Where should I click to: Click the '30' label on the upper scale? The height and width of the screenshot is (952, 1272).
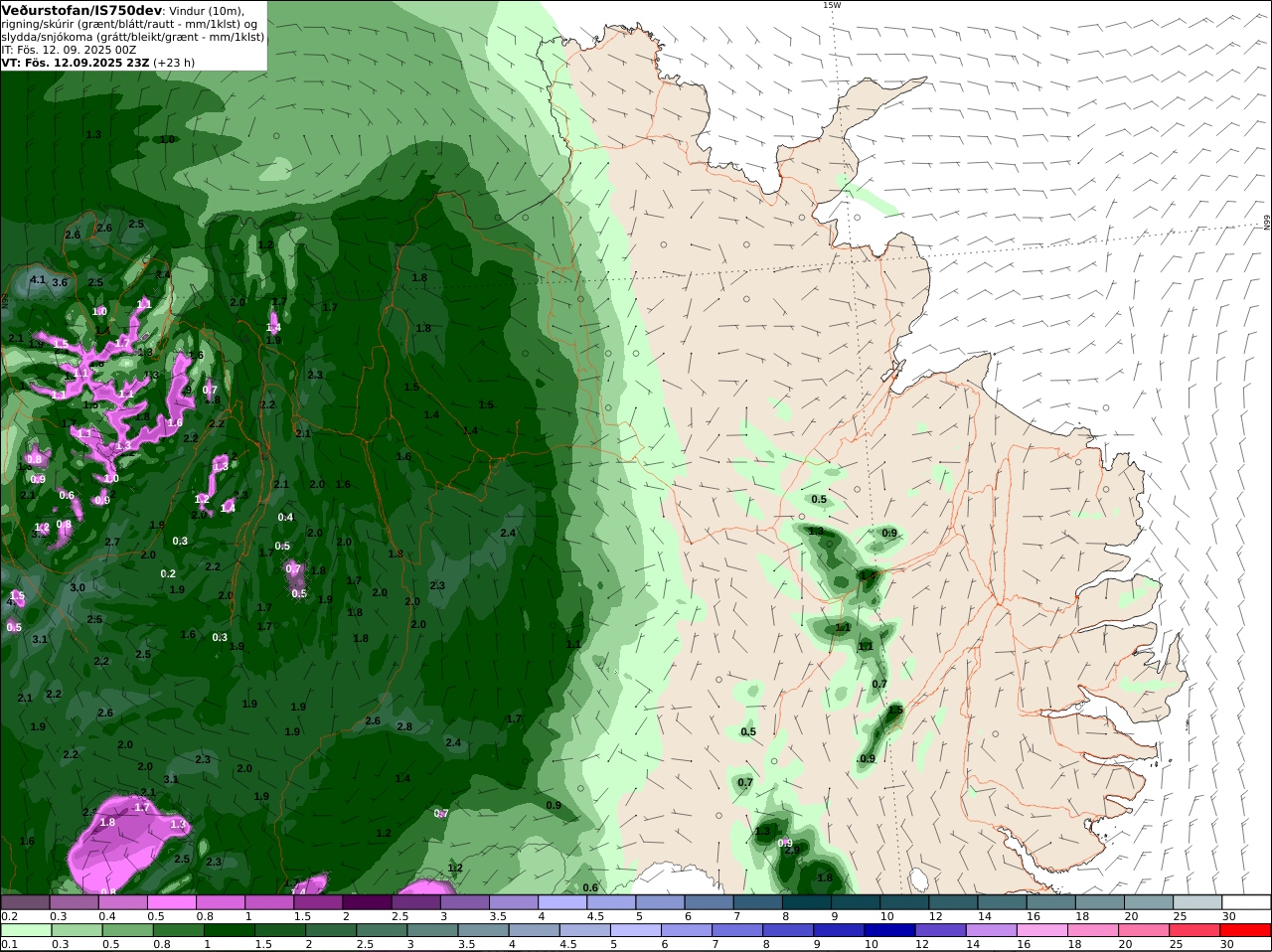tap(1229, 916)
